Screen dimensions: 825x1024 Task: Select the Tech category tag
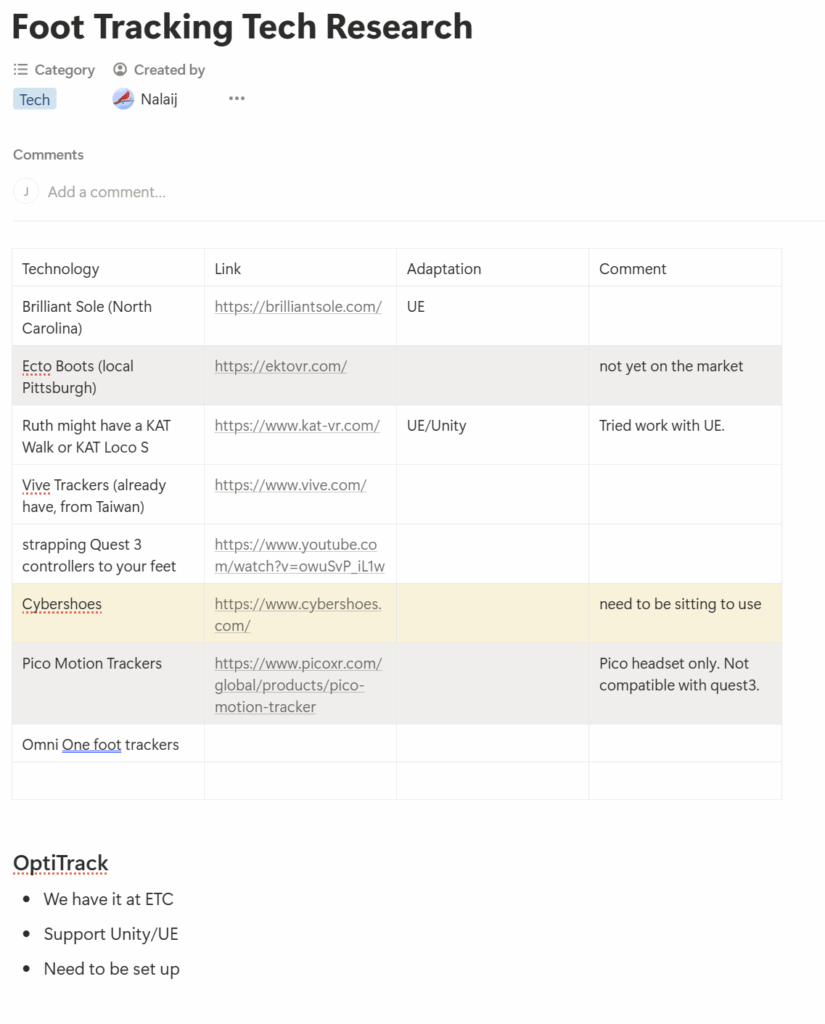[35, 99]
